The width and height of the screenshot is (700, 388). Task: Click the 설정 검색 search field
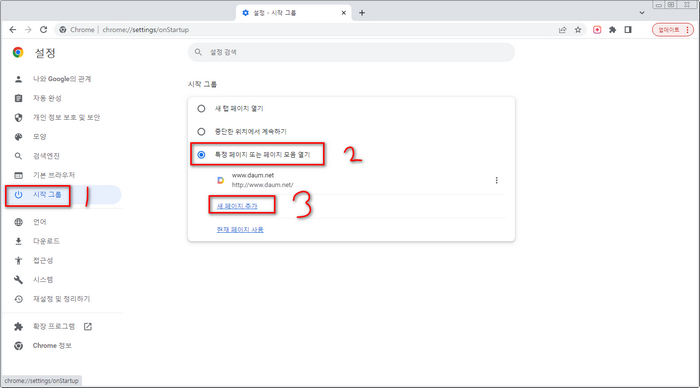(351, 52)
